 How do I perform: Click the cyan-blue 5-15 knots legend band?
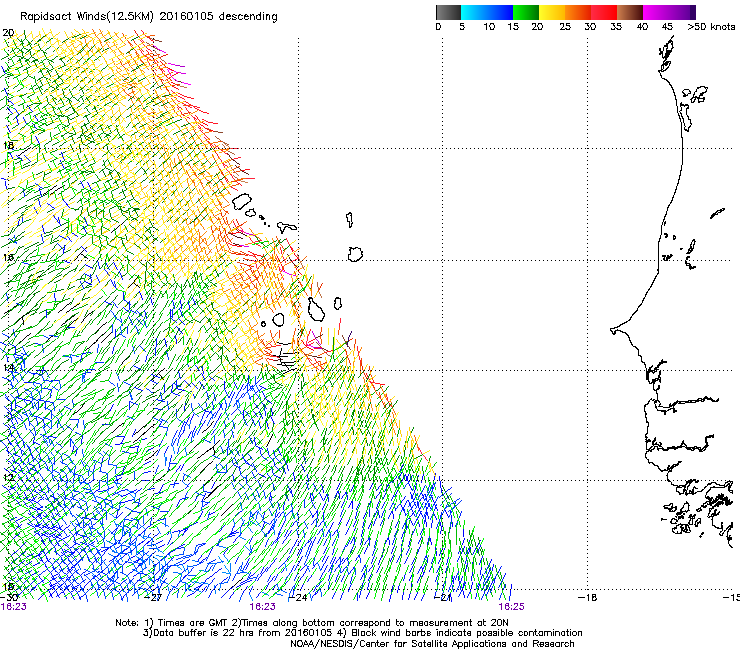click(487, 12)
